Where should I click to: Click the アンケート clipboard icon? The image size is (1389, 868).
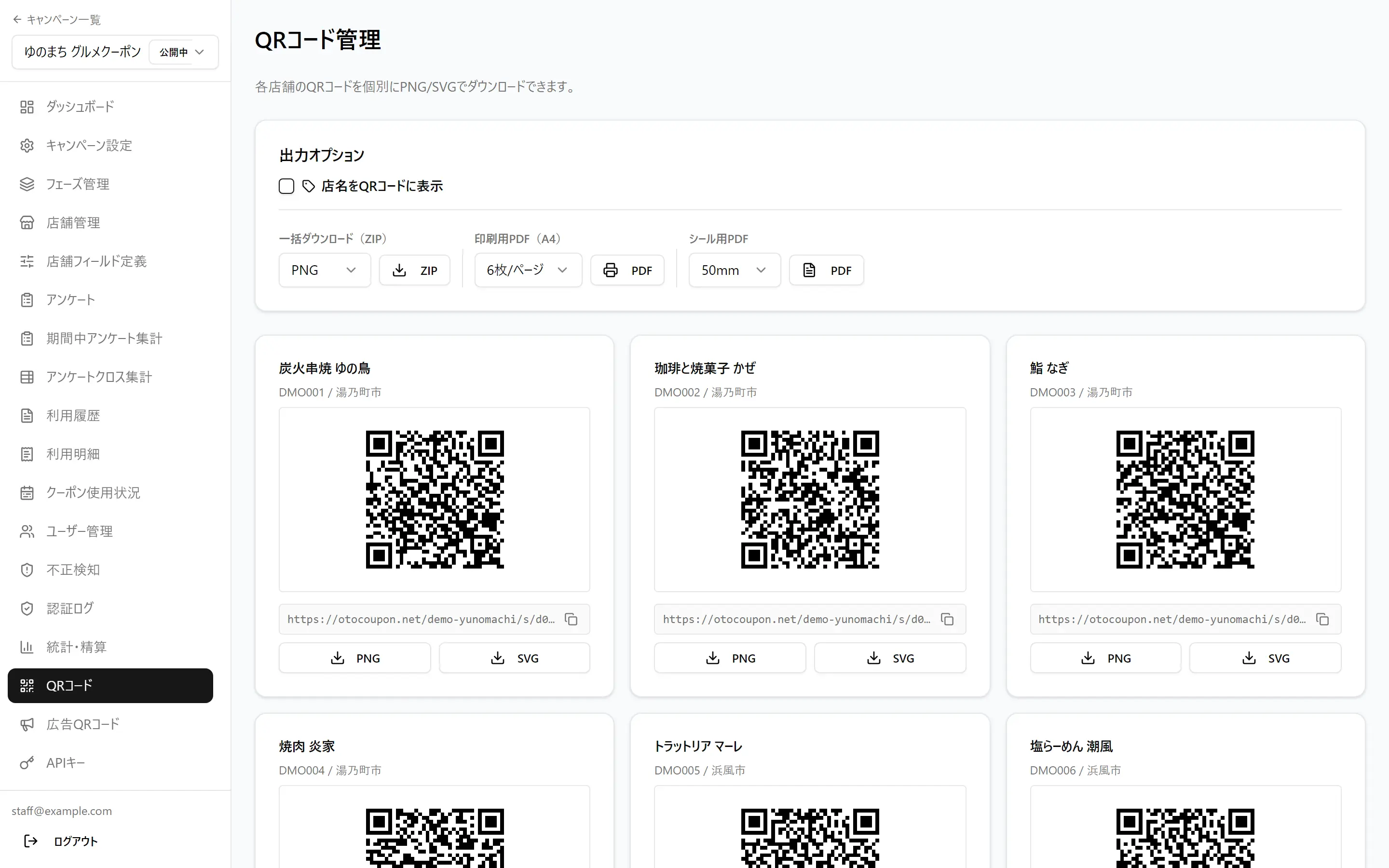click(x=27, y=299)
